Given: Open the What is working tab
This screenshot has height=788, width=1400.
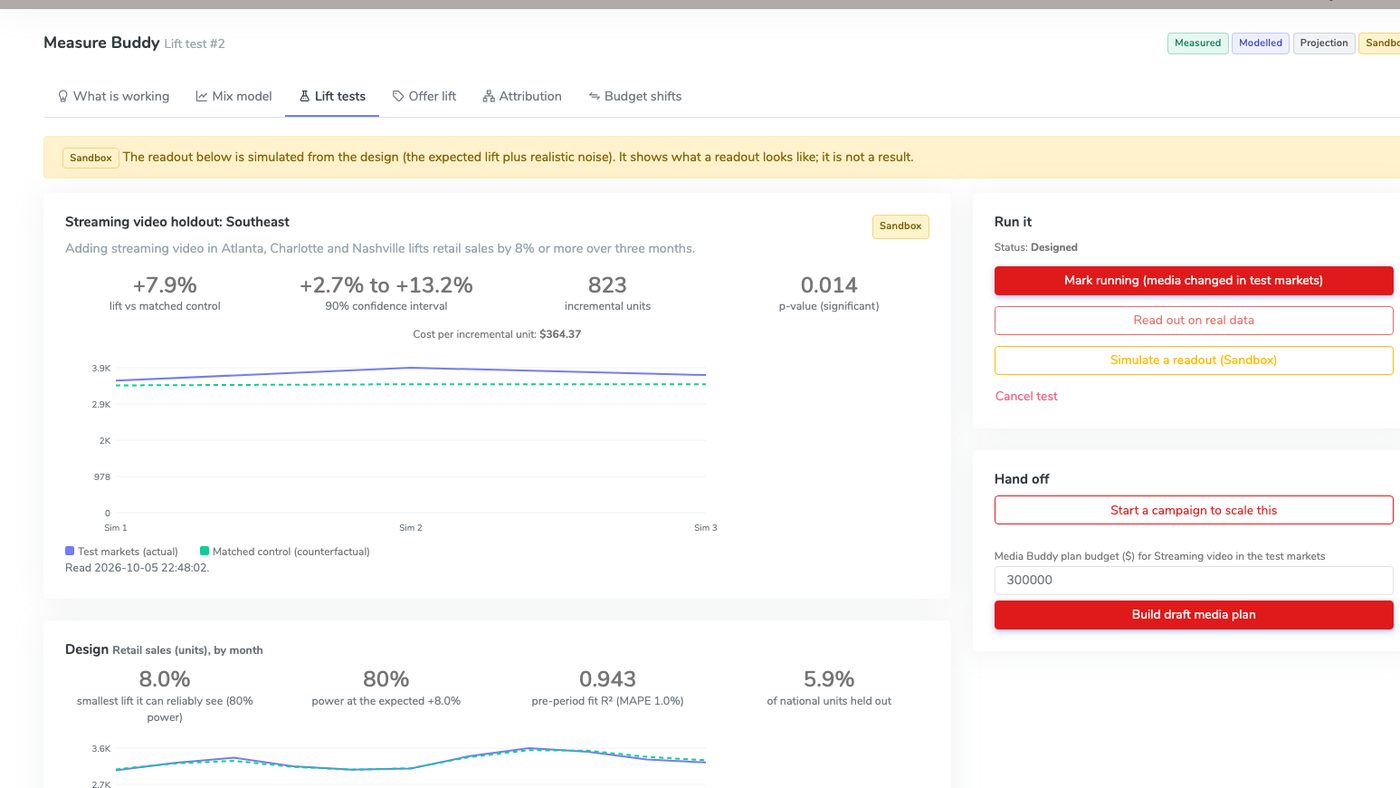Looking at the screenshot, I should click(x=113, y=96).
